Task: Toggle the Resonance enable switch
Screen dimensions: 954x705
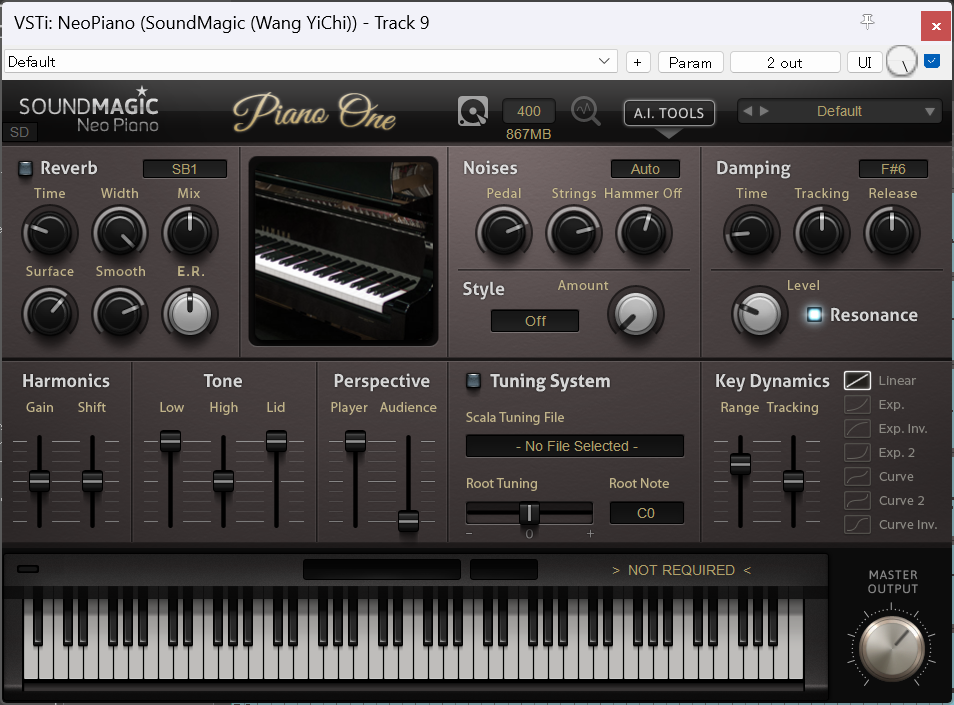Action: coord(814,314)
